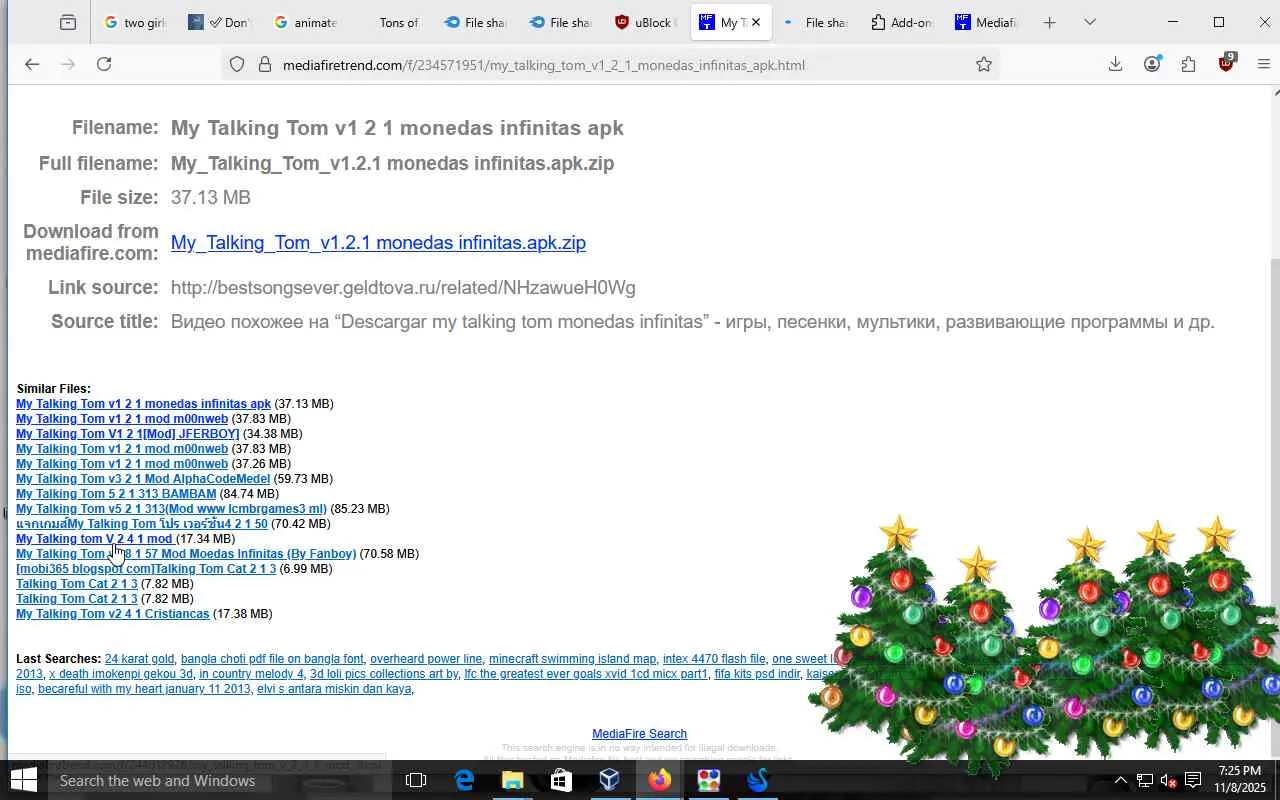The image size is (1280, 800).
Task: Open the Thai-titled My Talking Tom 70.42 MB link
Action: (142, 524)
